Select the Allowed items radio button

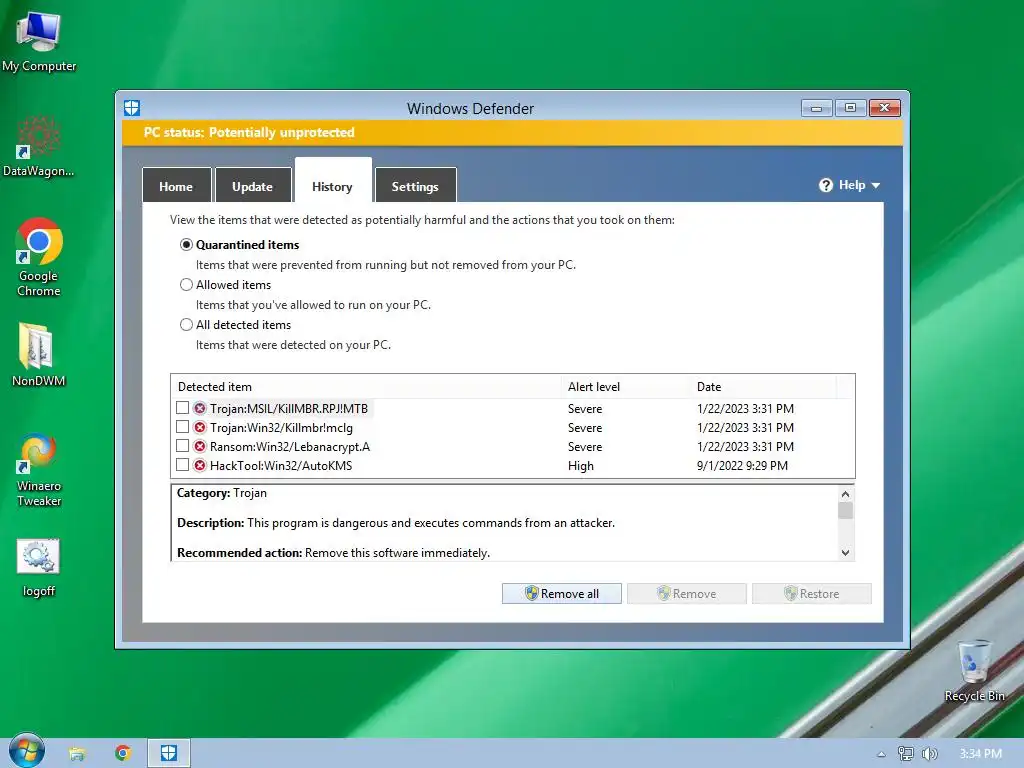(x=186, y=285)
